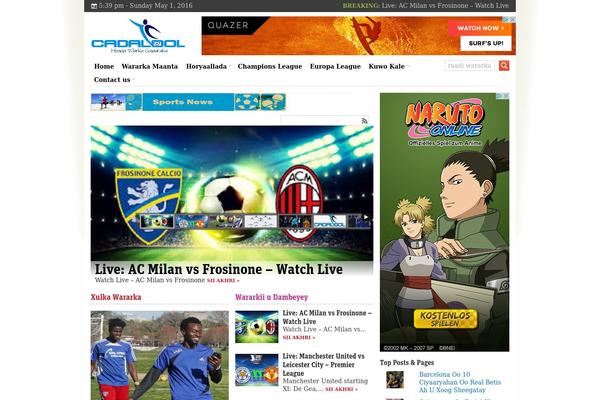
Task: Open headline 'Live: AC Milan vs Frosinone – Watch Live'
Action: pyautogui.click(x=218, y=269)
